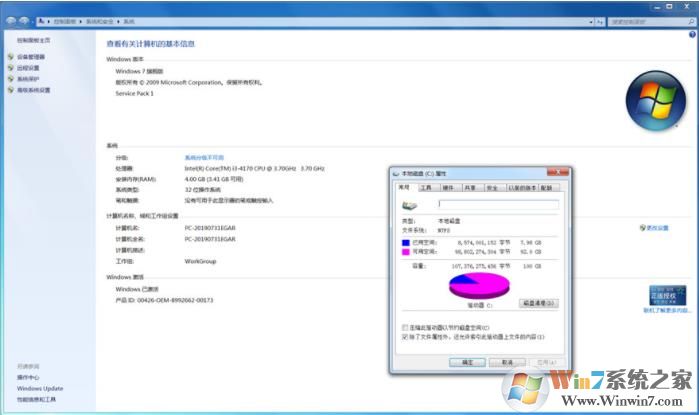This screenshot has height=415, width=699.
Task: Click the shield icon beside 更改设置
Action: tap(642, 228)
